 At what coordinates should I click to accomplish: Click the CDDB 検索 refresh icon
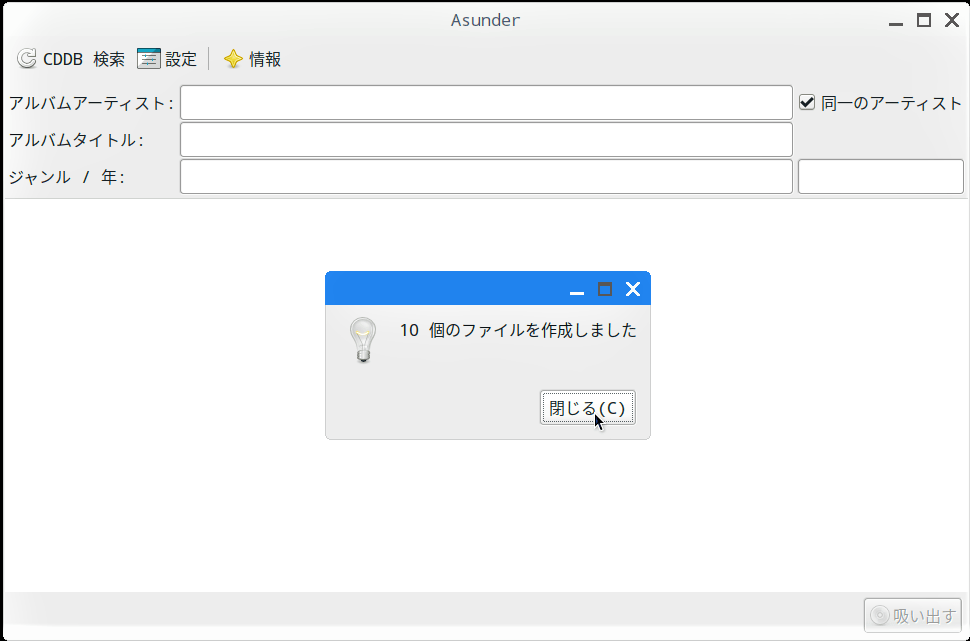tap(27, 59)
